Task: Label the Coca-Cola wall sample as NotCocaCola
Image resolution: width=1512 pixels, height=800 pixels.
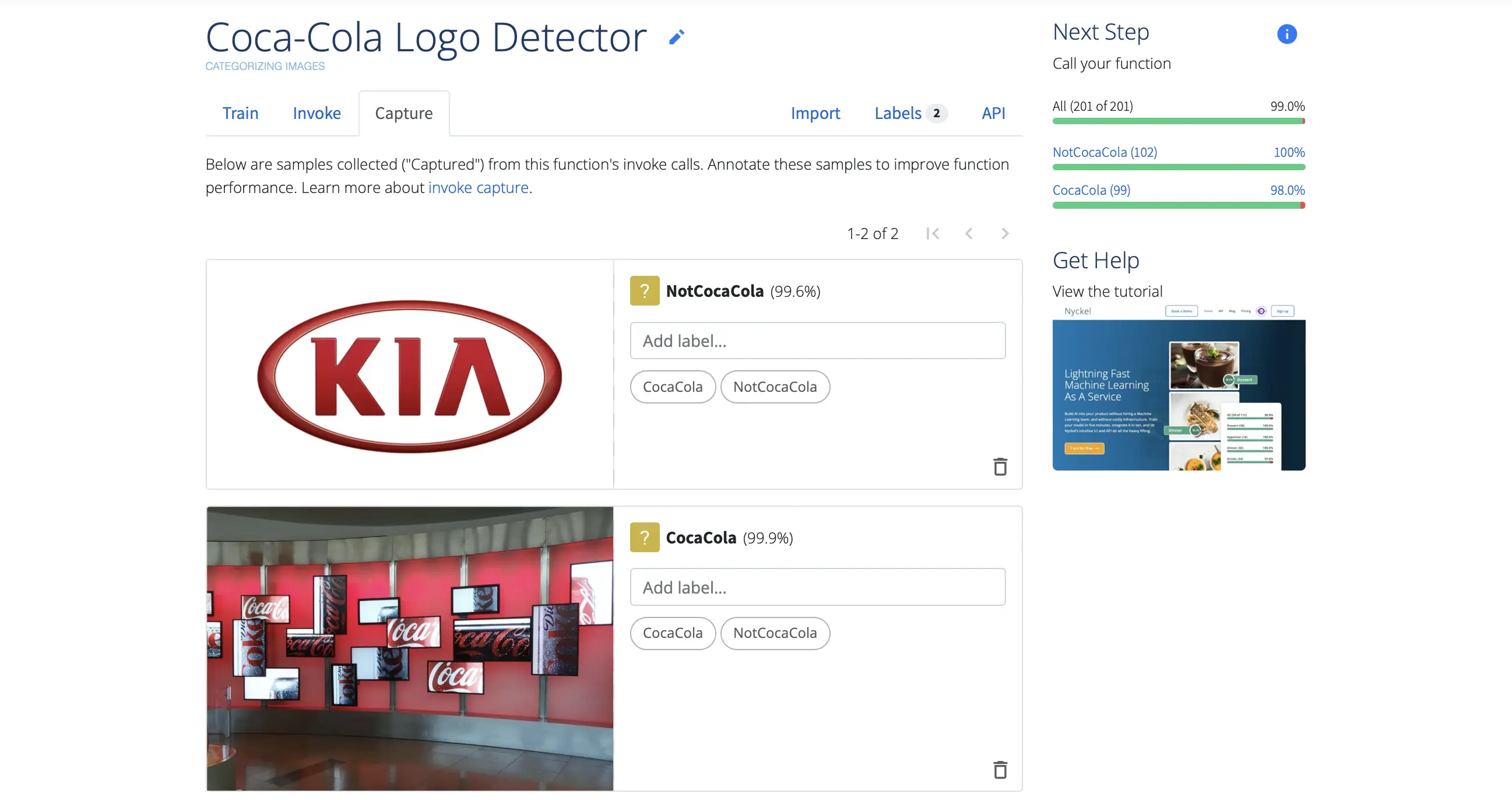Action: [775, 633]
